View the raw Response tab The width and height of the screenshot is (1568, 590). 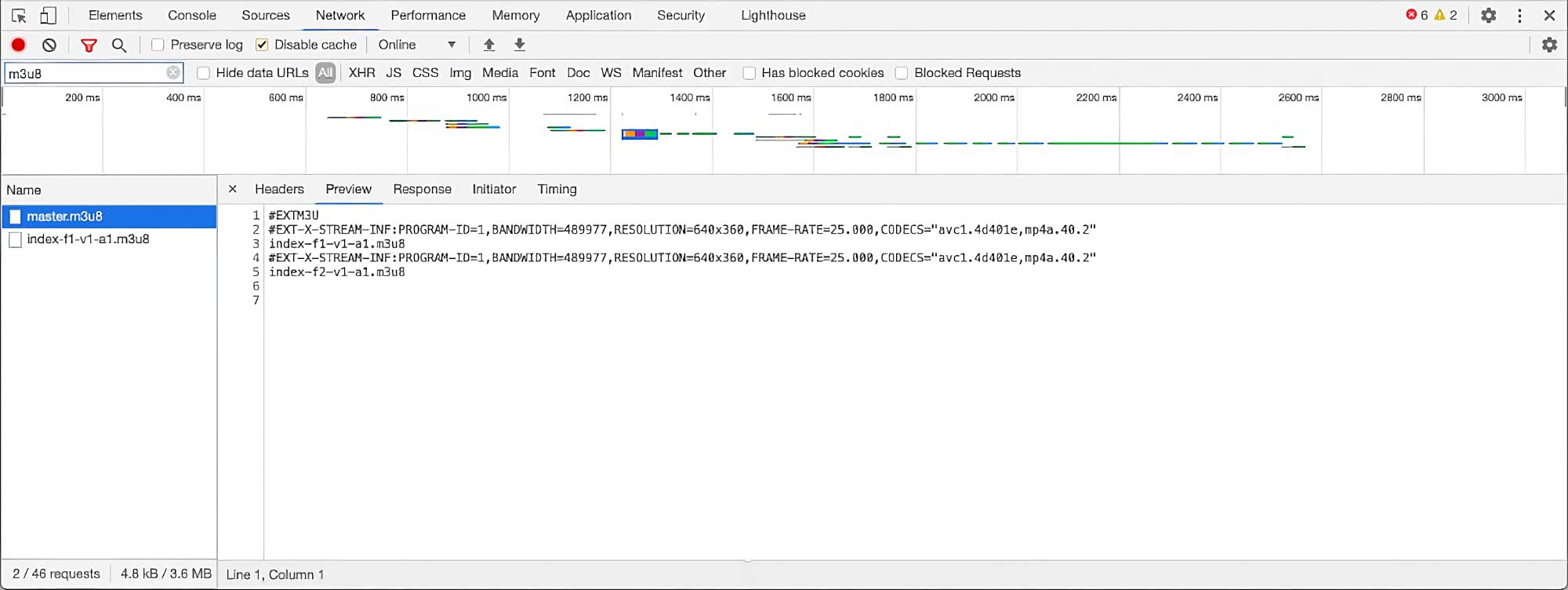pyautogui.click(x=423, y=189)
